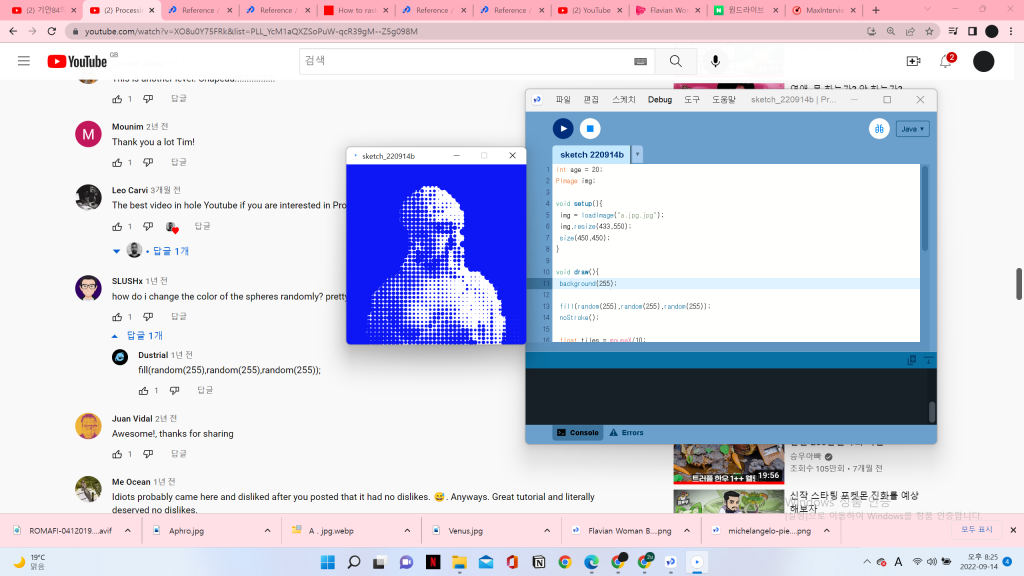Dislike Leo Carvi's comment
This screenshot has width=1024, height=576.
pos(148,226)
